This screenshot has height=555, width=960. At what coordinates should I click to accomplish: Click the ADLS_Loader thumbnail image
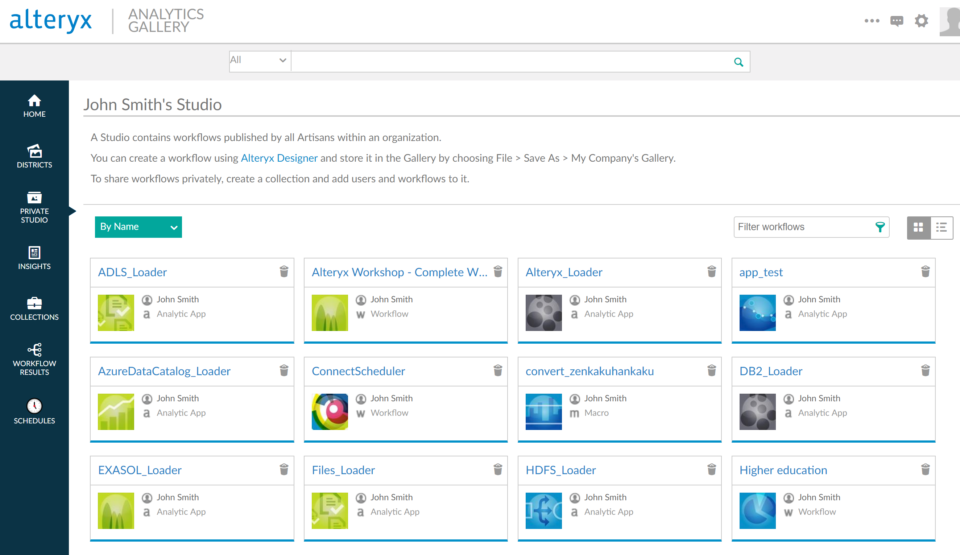(116, 312)
